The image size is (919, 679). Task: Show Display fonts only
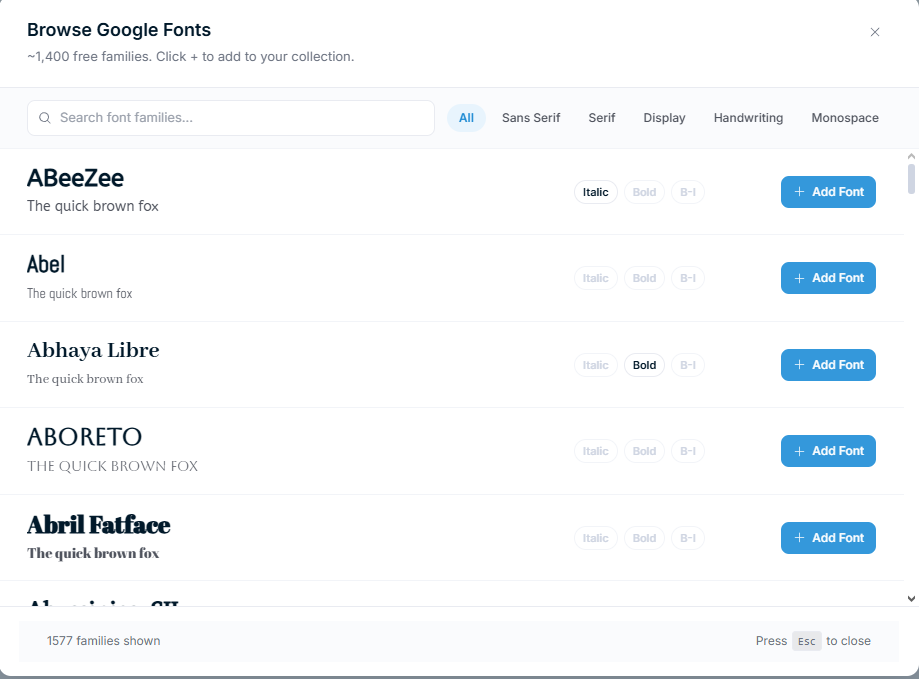coord(664,118)
